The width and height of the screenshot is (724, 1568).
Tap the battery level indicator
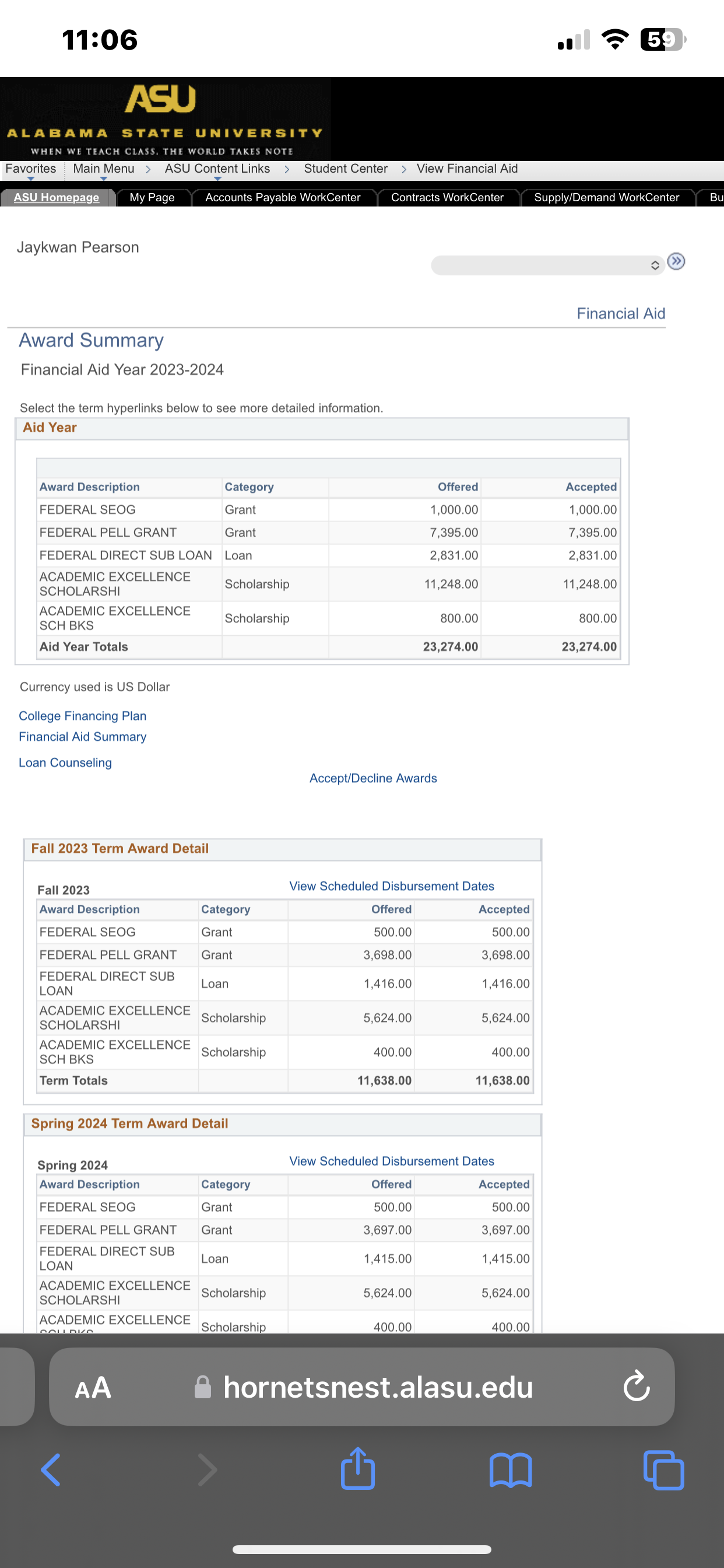[x=663, y=40]
